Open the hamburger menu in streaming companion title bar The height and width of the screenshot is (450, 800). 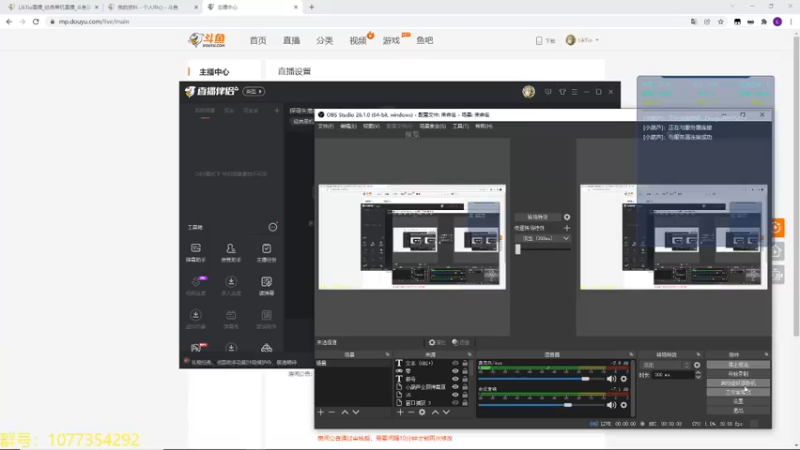574,92
